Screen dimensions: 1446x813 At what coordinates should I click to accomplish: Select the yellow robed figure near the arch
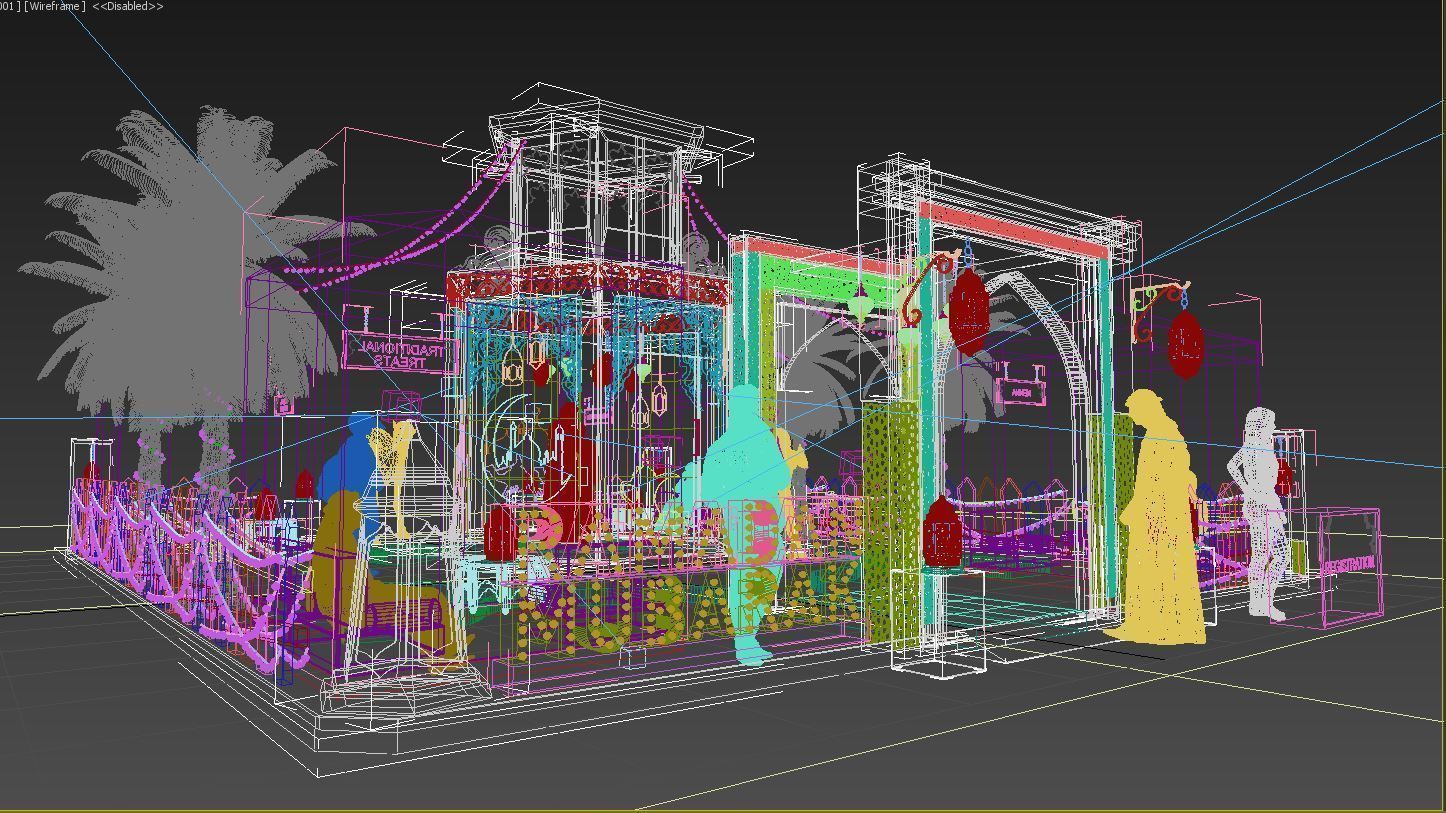tap(1160, 517)
